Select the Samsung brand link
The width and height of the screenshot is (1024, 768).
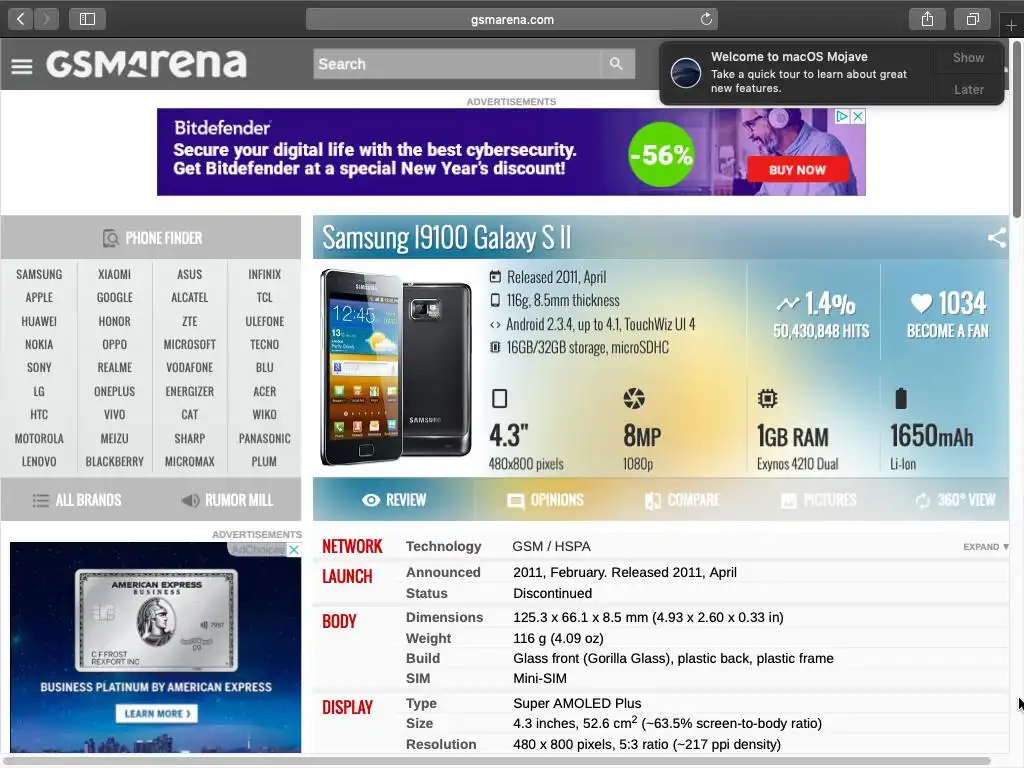point(39,274)
